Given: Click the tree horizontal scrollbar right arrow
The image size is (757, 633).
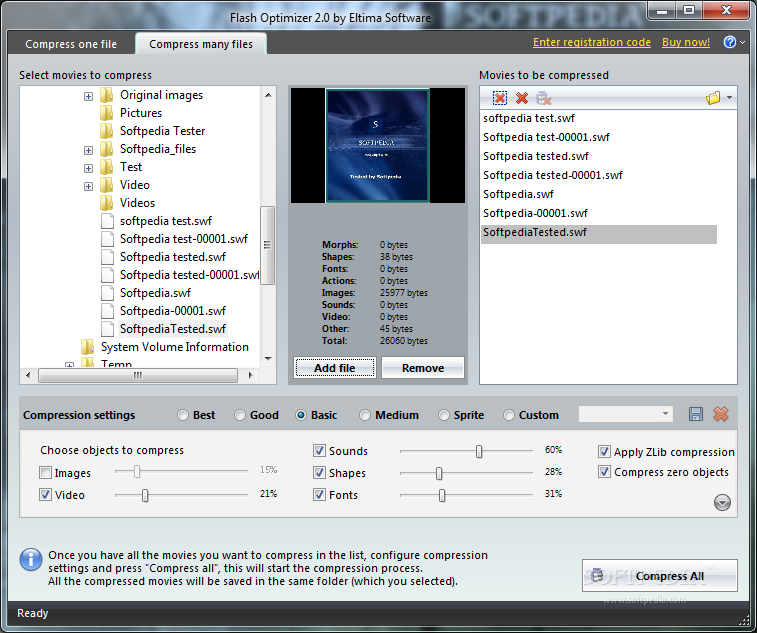Looking at the screenshot, I should [250, 375].
